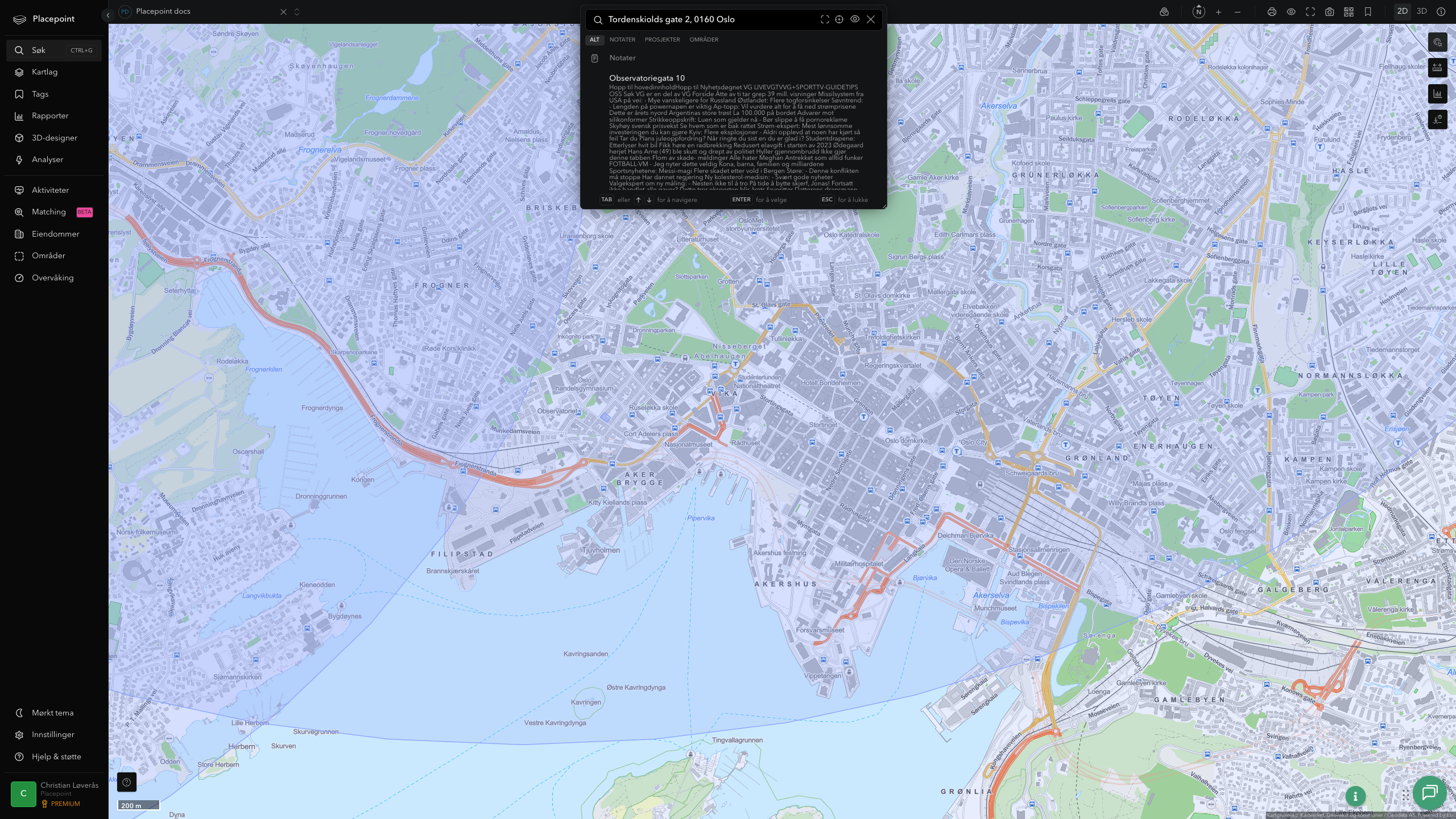Click the expand frame icon in search bar

[825, 19]
